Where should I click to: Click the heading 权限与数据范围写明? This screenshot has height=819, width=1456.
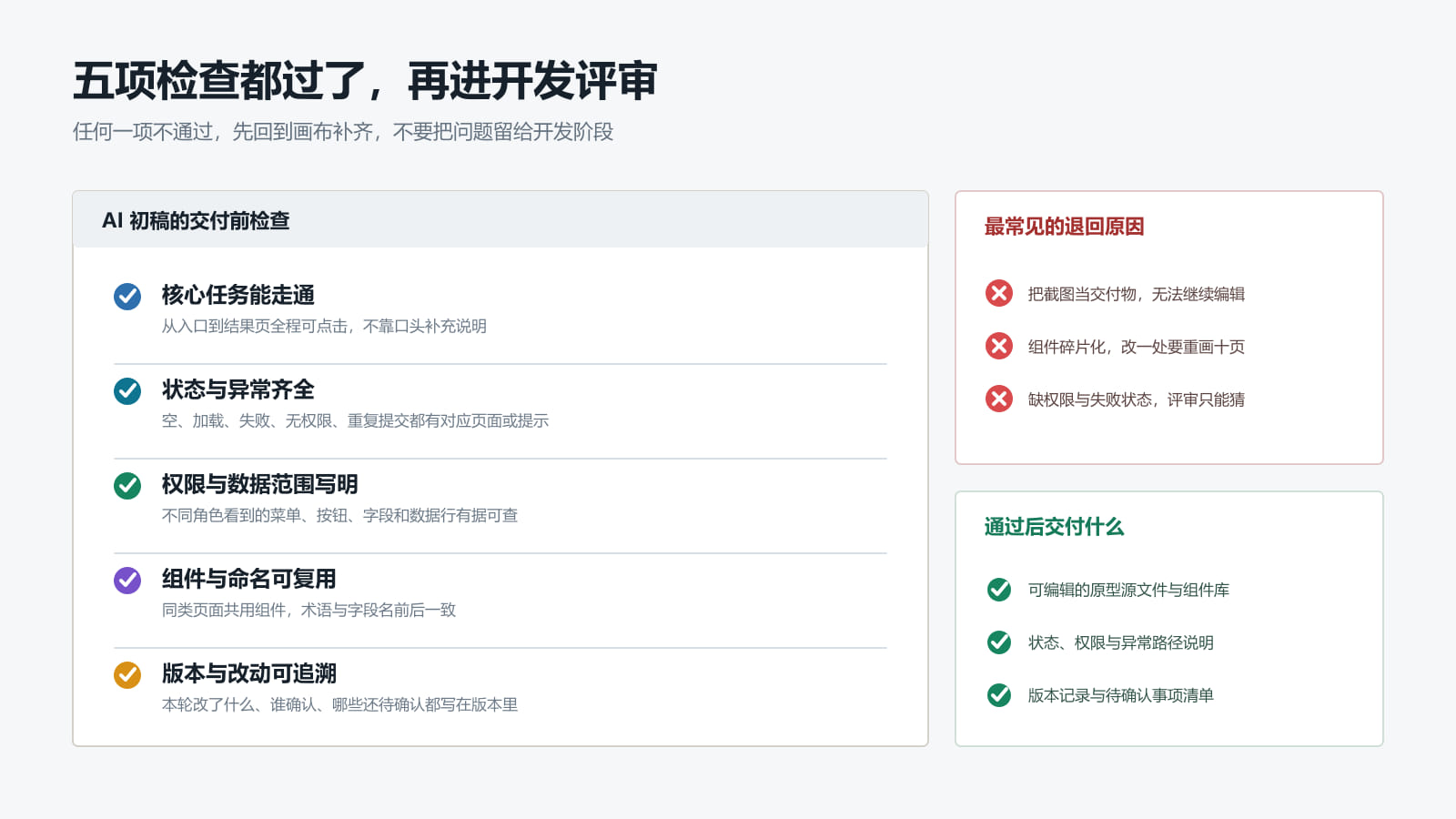pos(260,484)
